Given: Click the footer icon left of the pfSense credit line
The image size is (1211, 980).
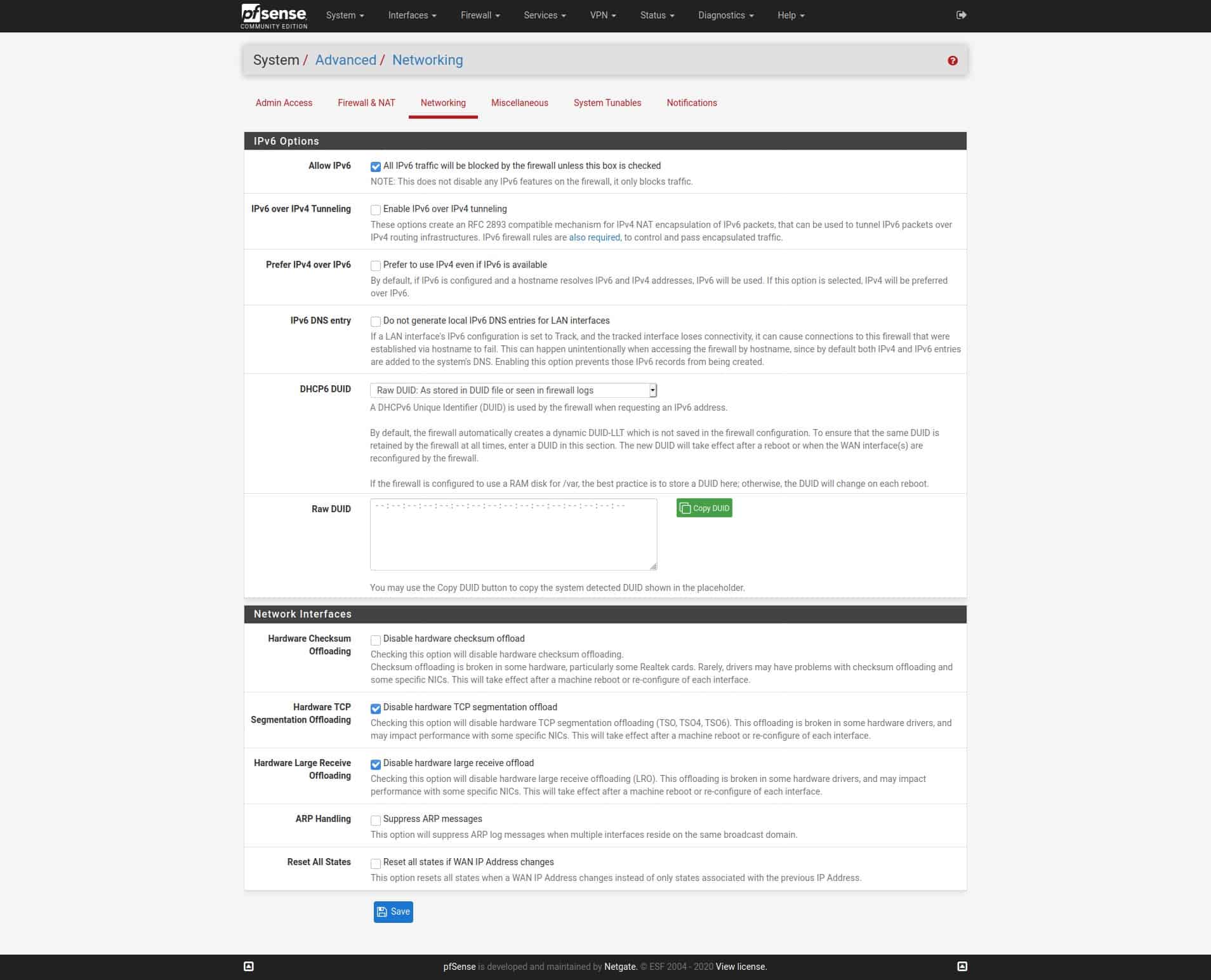Looking at the screenshot, I should [x=249, y=967].
